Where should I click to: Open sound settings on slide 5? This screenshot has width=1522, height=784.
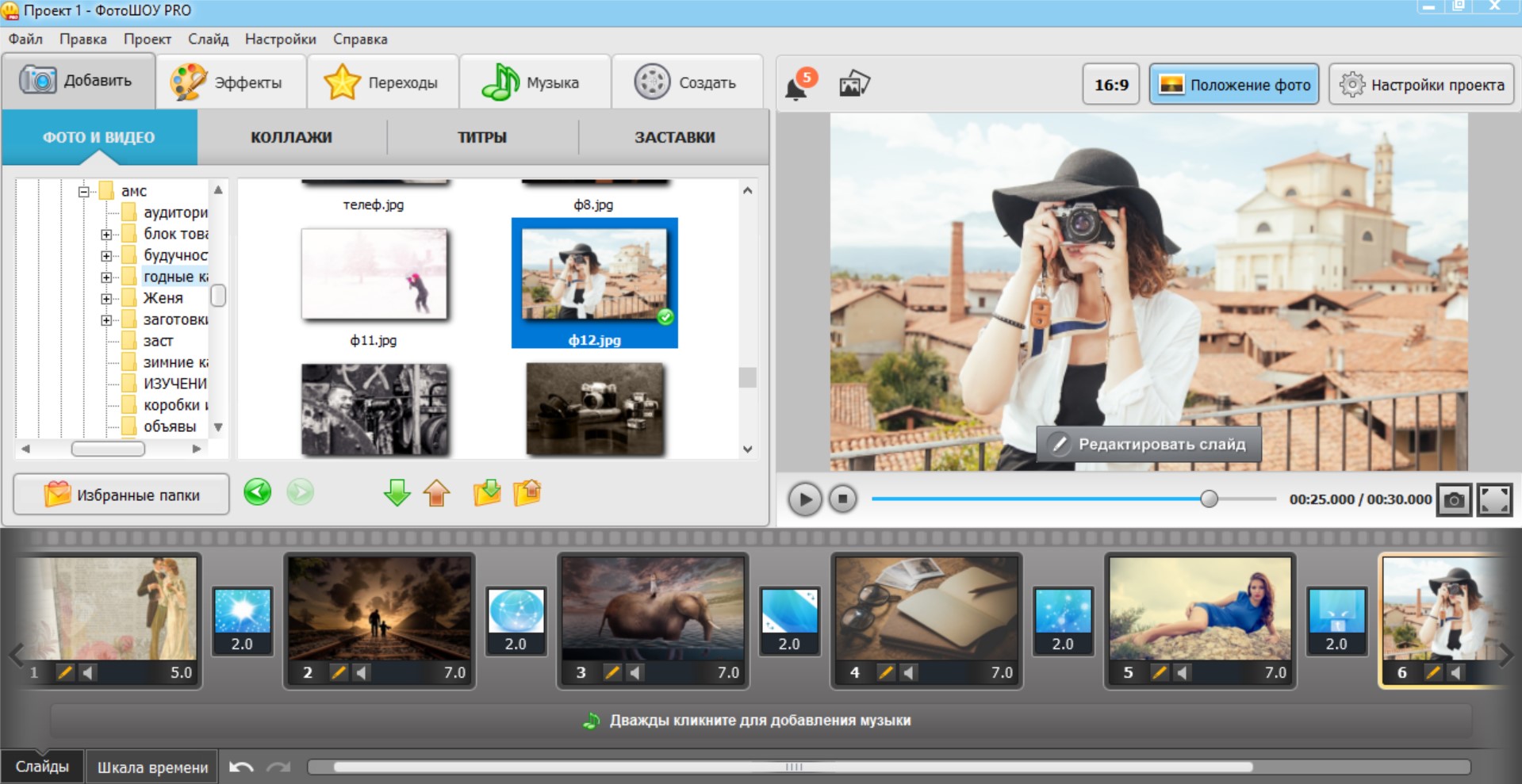click(1183, 672)
